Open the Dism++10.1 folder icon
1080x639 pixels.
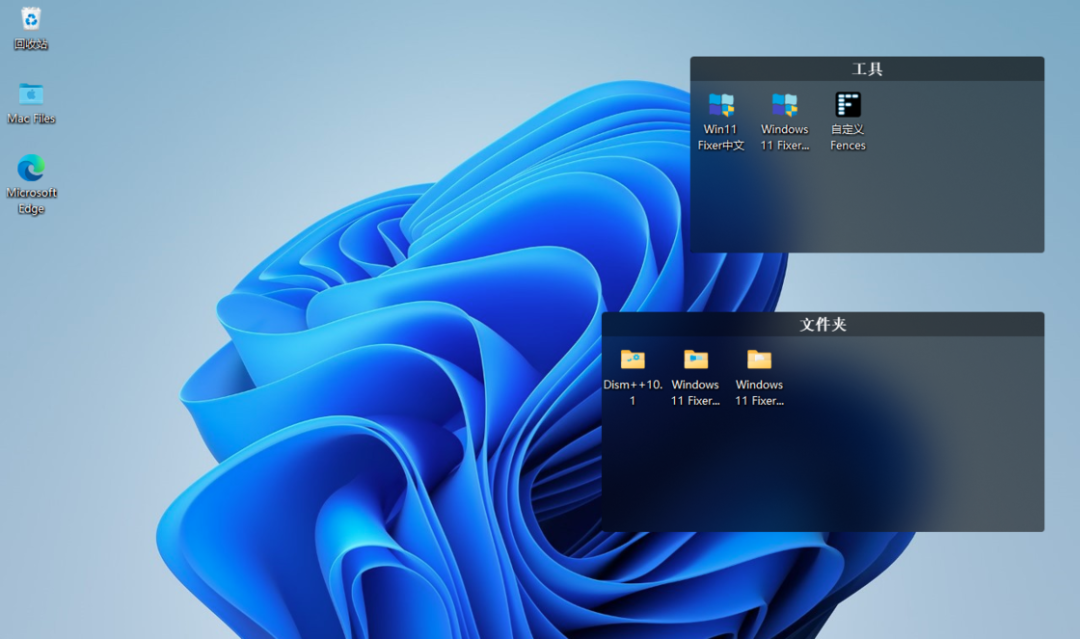pos(632,360)
